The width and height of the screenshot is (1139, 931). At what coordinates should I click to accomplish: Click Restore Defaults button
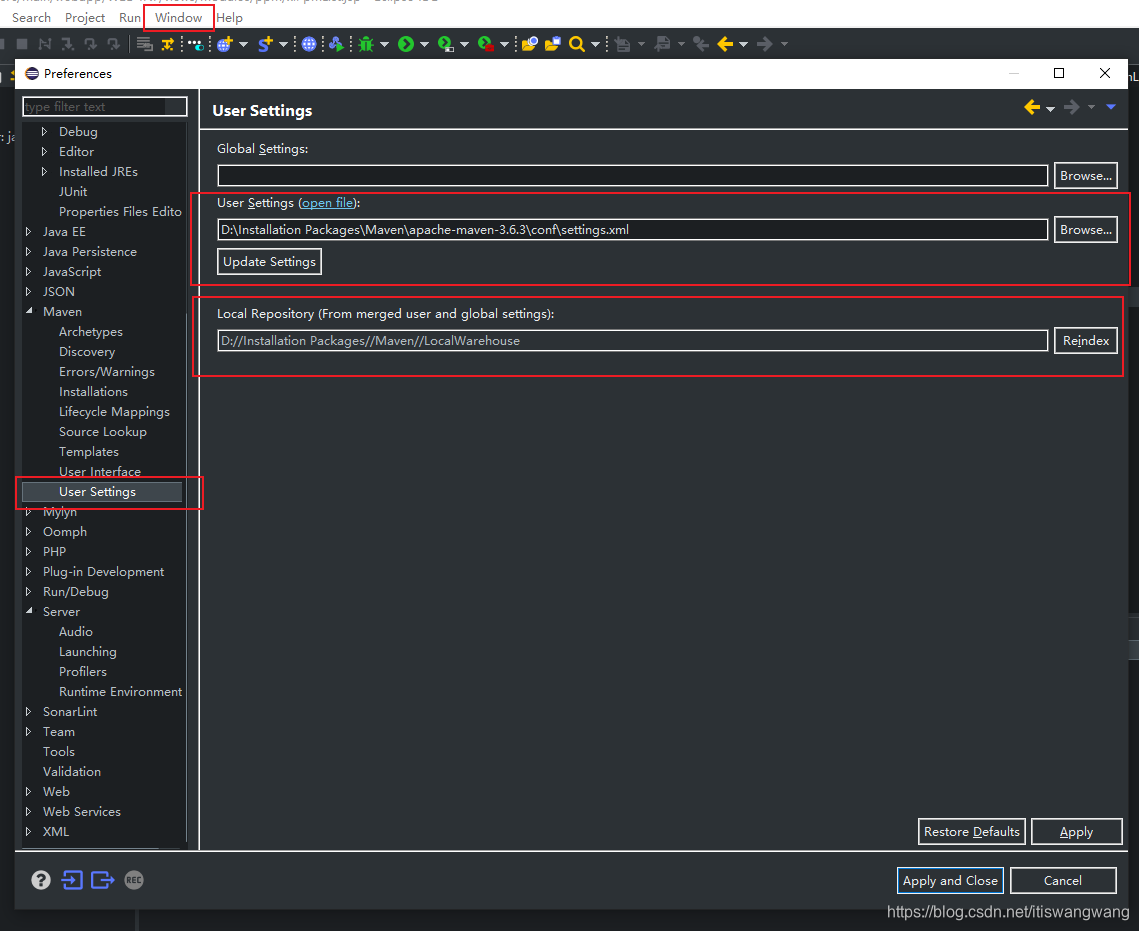coord(971,832)
